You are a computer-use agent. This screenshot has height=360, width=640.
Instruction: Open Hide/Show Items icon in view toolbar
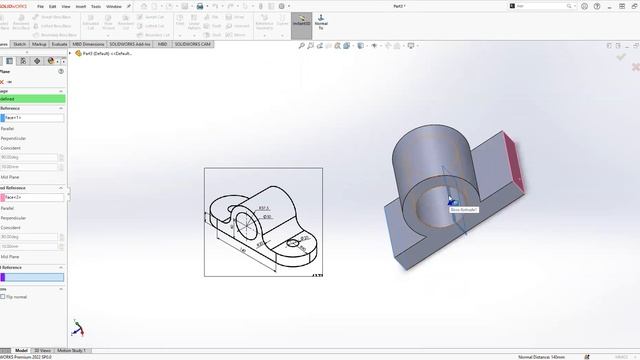[374, 46]
